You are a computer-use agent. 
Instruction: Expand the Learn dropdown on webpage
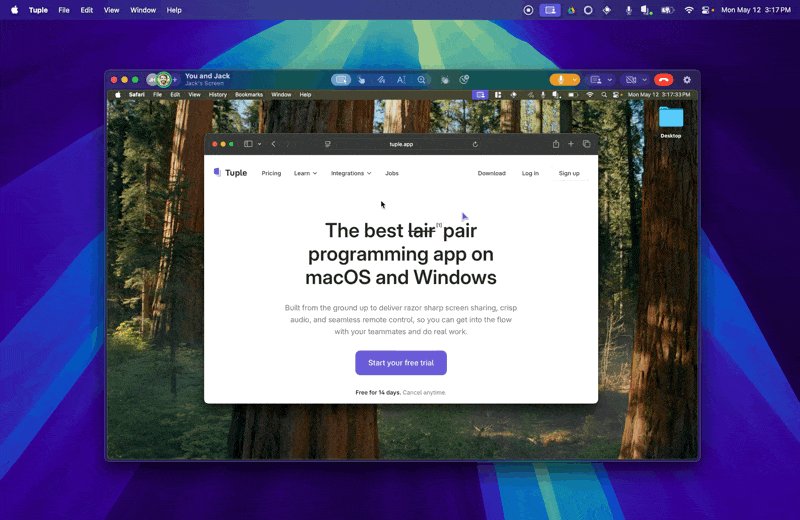pos(305,173)
